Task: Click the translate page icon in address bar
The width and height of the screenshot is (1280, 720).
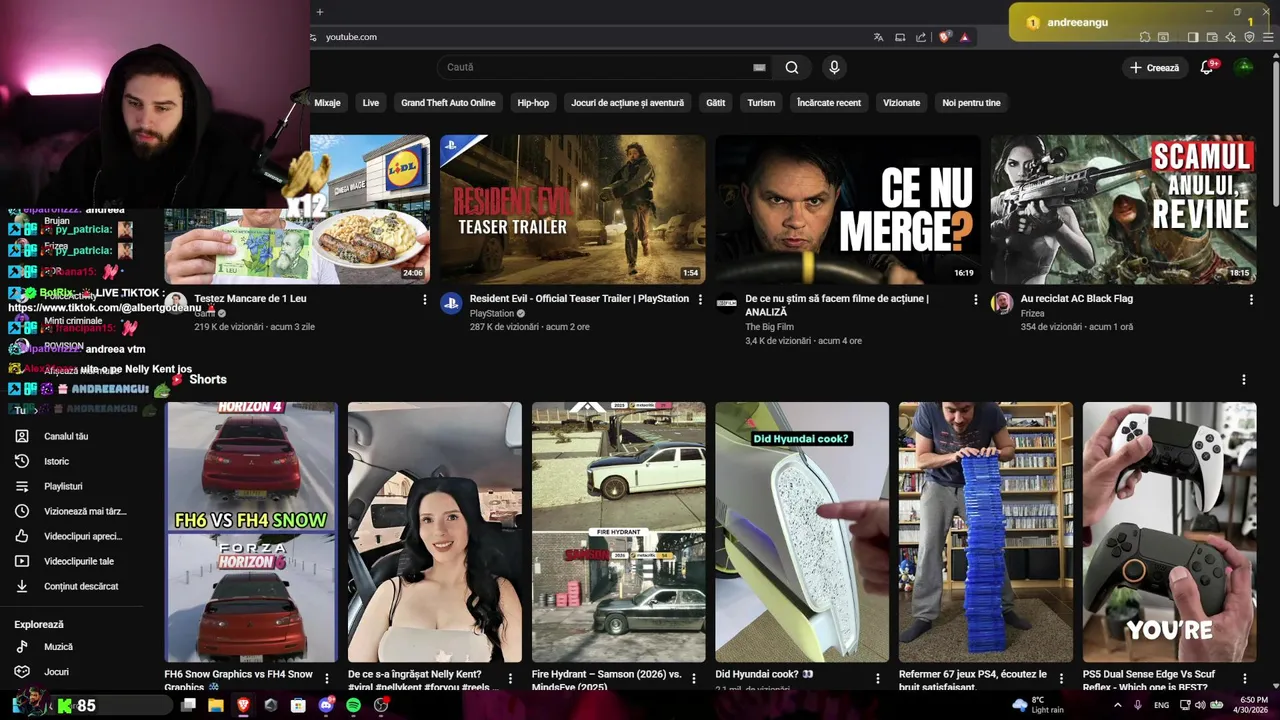Action: pyautogui.click(x=878, y=37)
